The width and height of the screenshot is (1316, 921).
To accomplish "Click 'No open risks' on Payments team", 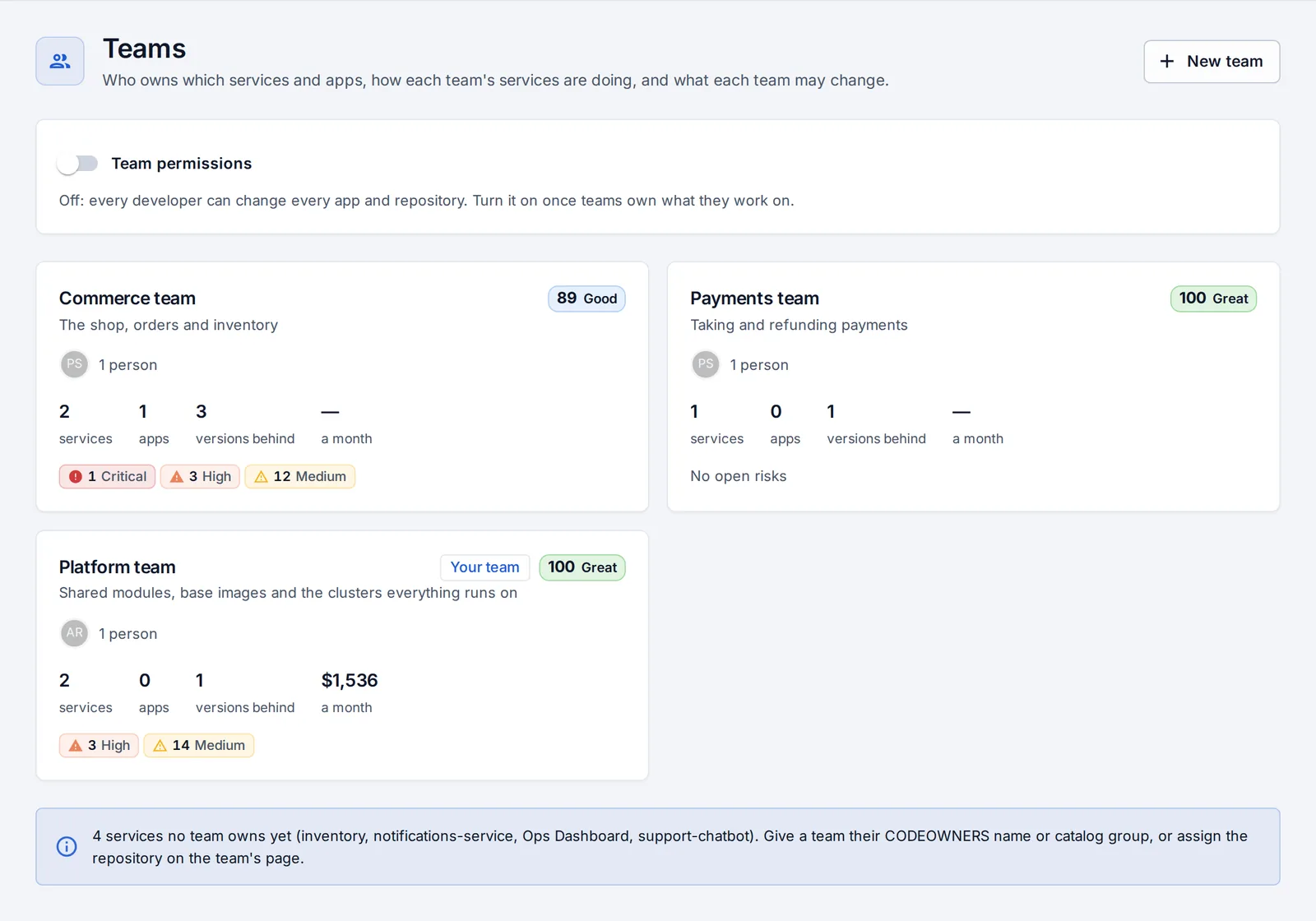I will coord(739,476).
